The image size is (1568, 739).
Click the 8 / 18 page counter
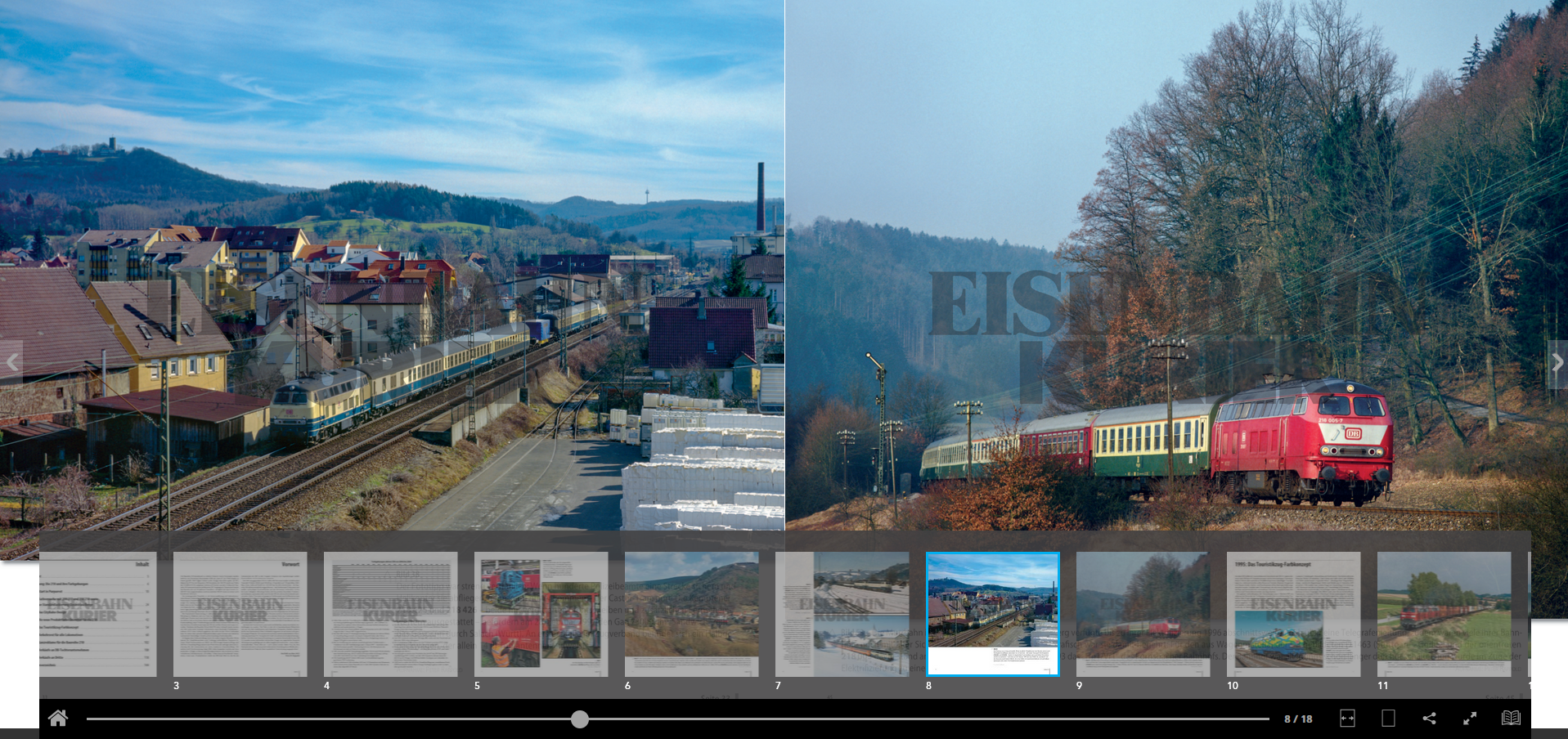tap(1298, 719)
